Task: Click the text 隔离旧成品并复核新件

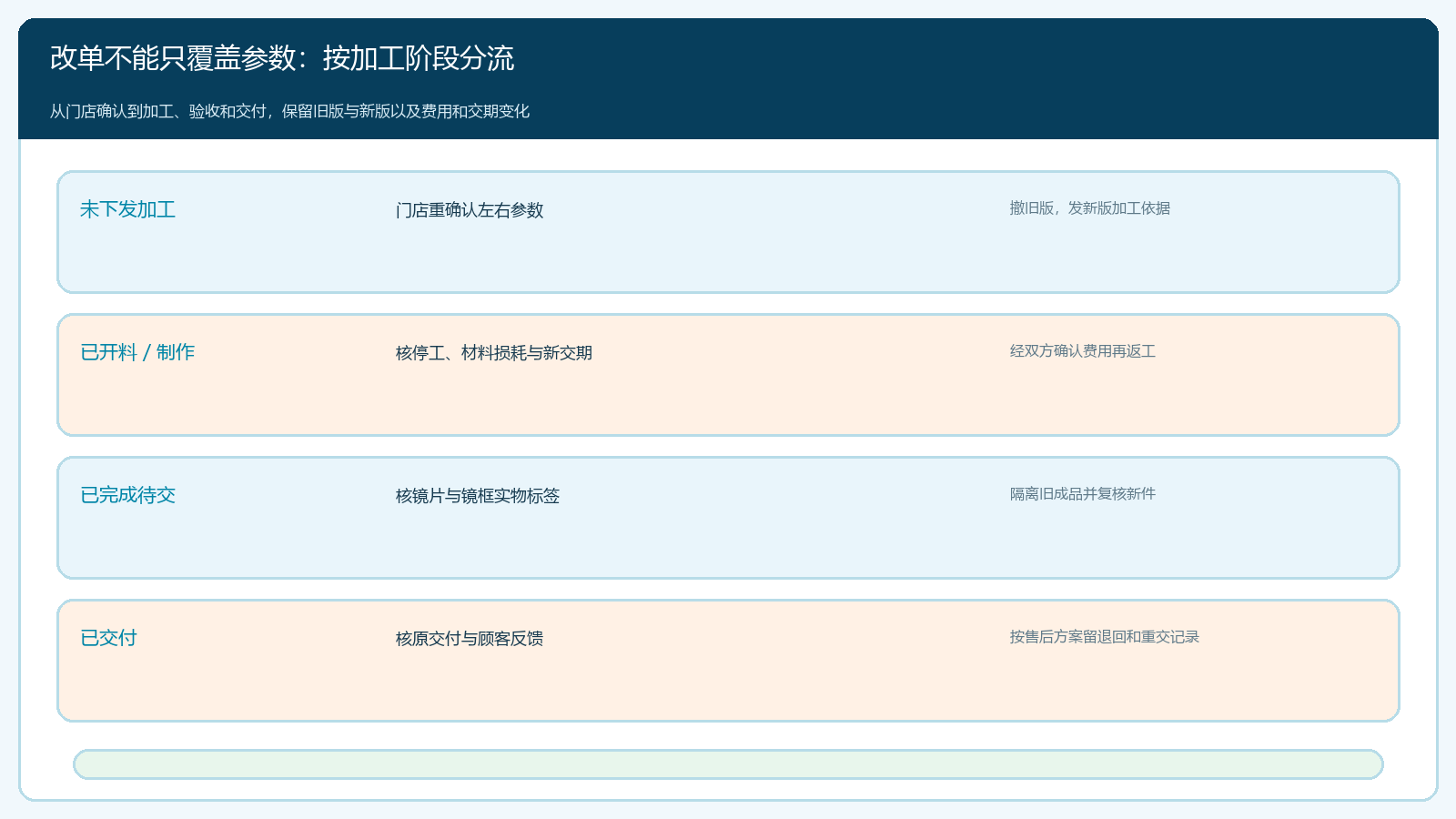Action: pos(1082,494)
